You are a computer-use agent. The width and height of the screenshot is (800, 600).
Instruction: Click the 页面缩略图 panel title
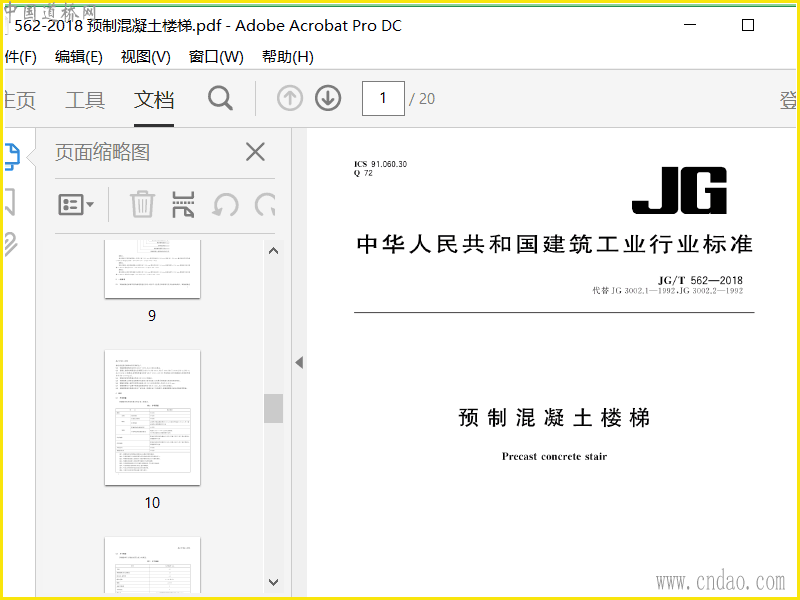pos(103,152)
